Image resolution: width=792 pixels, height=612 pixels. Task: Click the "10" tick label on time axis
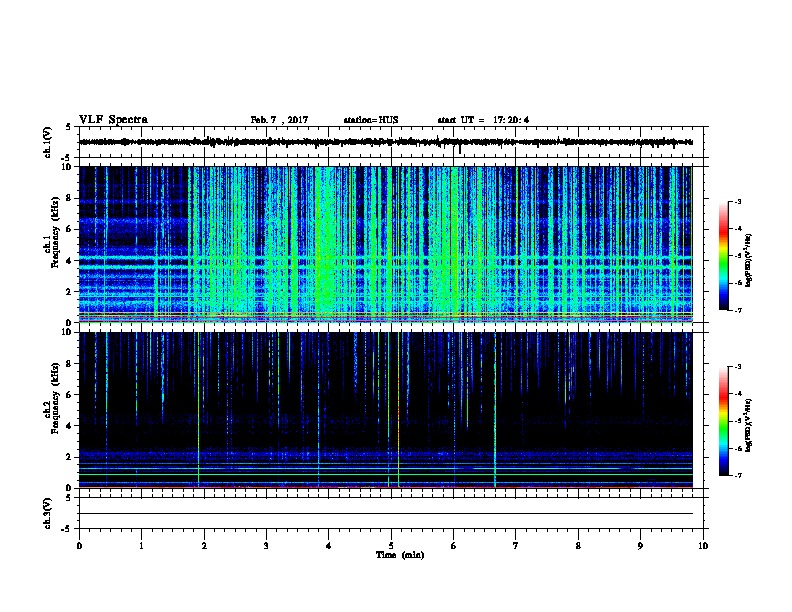[x=703, y=546]
